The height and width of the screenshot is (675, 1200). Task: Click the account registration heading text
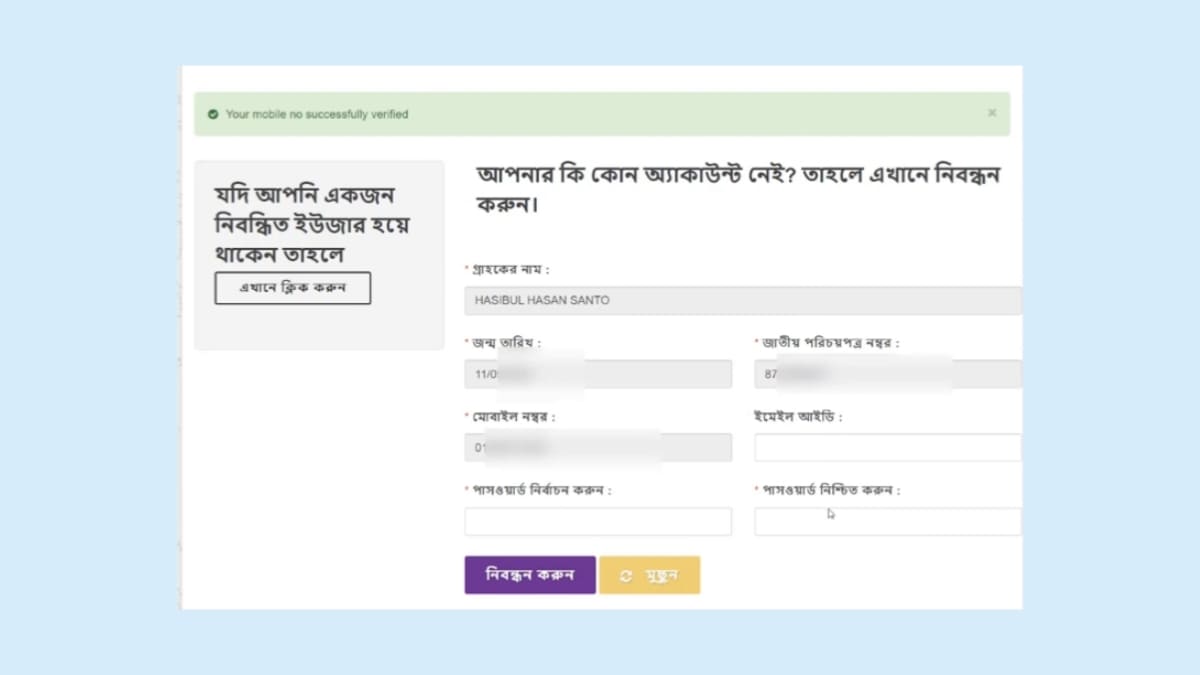(738, 186)
